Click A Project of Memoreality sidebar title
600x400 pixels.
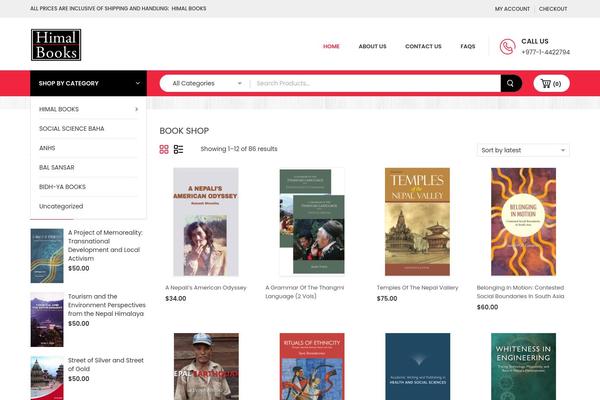[x=105, y=245]
